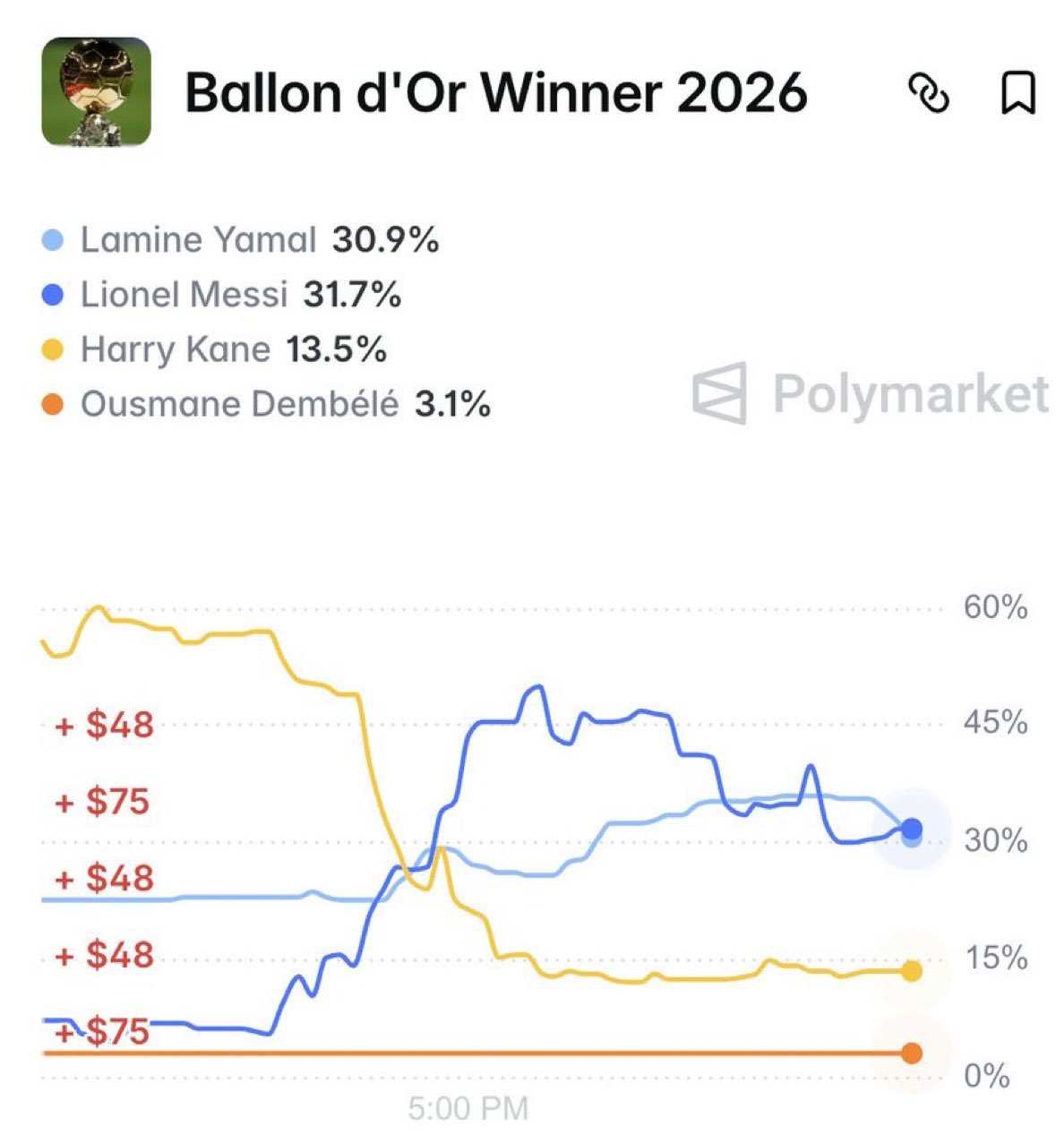The height and width of the screenshot is (1135, 1064).
Task: Click Ousmane Dembélé's orange legend dot
Action: [x=53, y=405]
